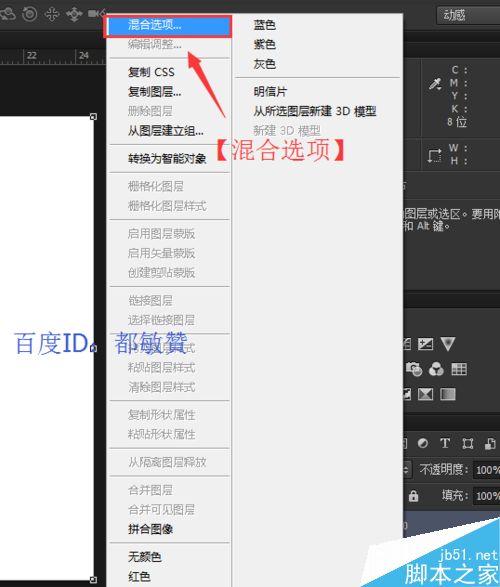The image size is (500, 587).
Task: Filter layers by shape layers
Action: (467, 444)
